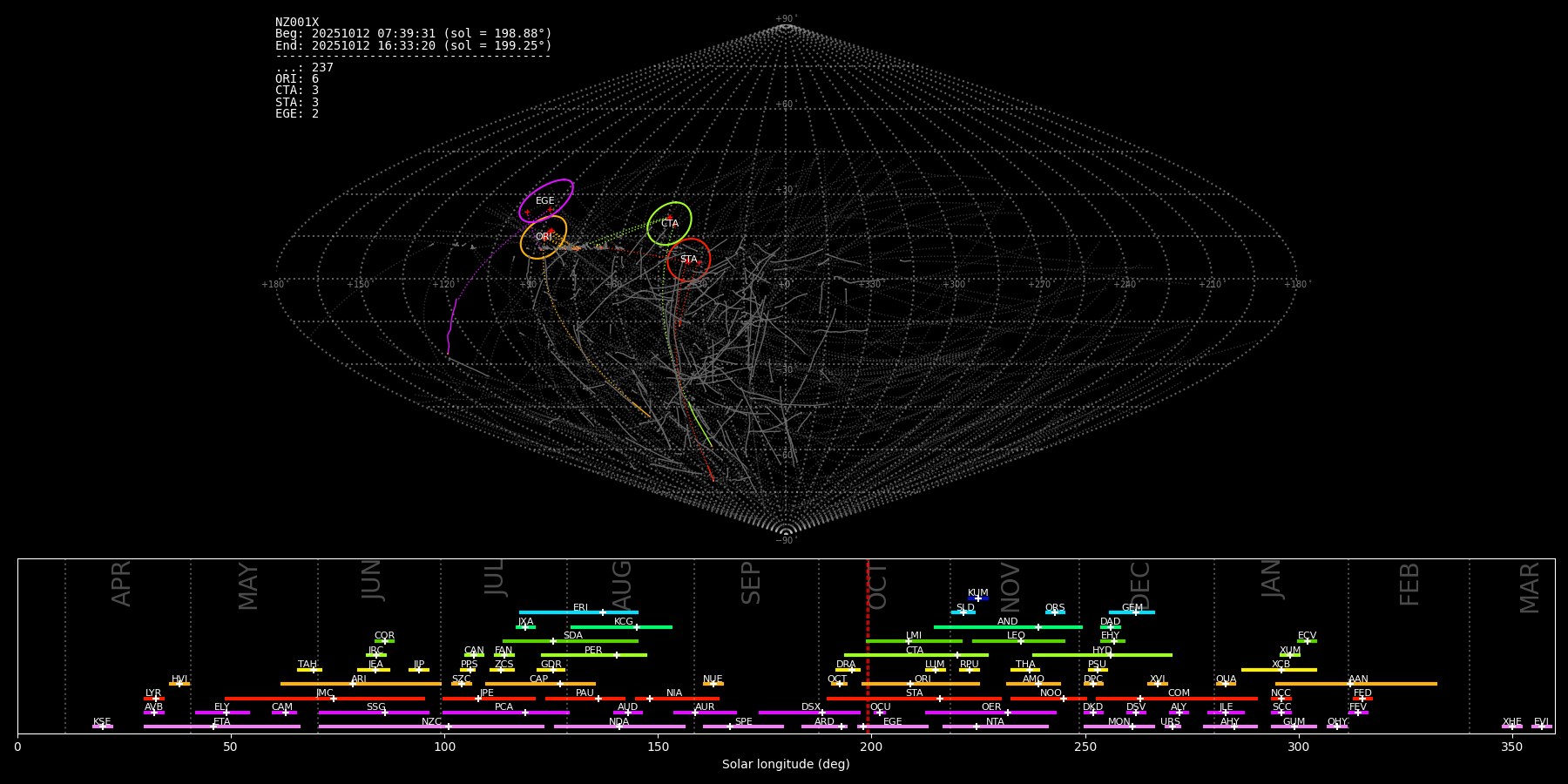This screenshot has height=784, width=1568.
Task: Select the purple SSG activity bar
Action: click(x=374, y=713)
